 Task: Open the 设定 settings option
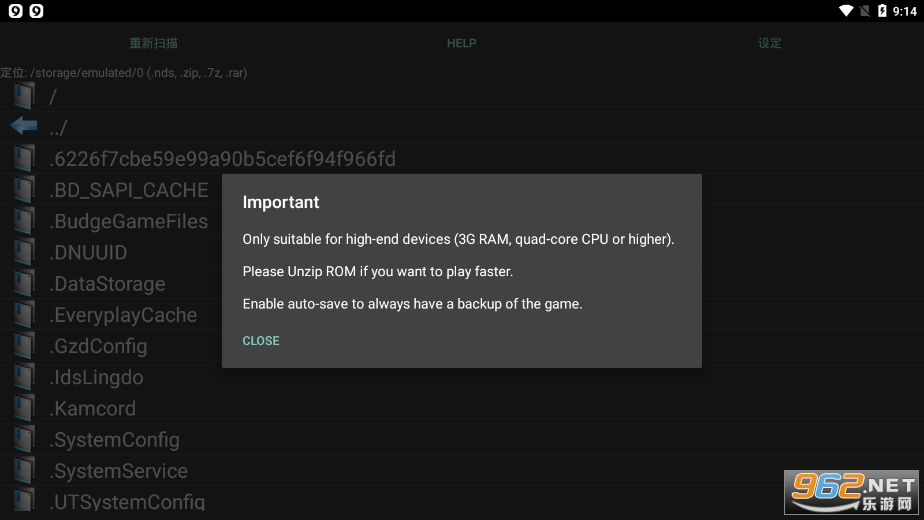(769, 43)
